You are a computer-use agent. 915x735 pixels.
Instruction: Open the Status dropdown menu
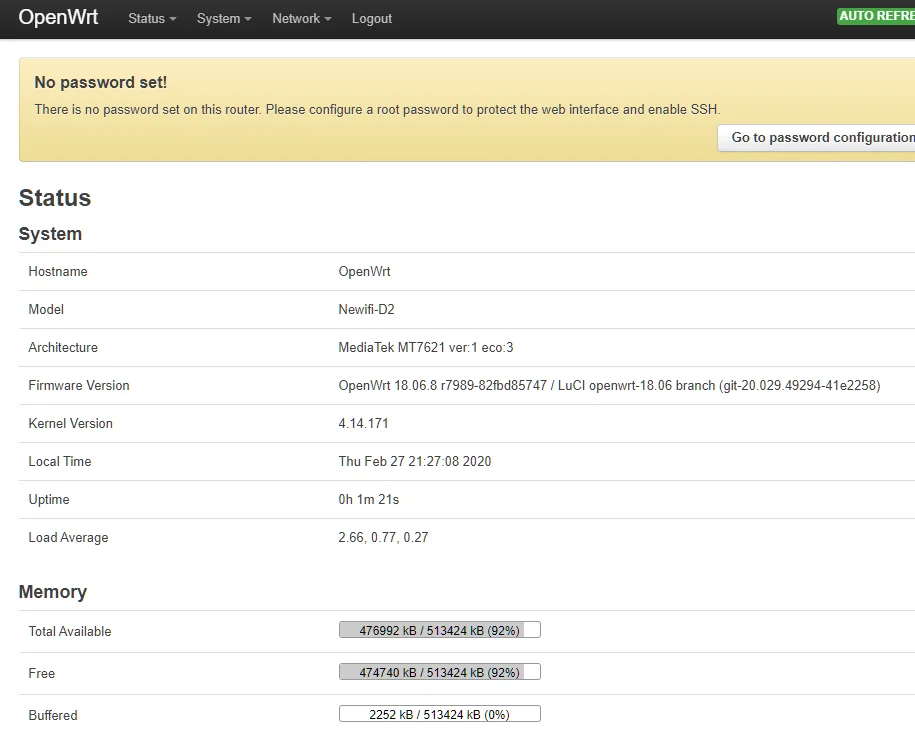(150, 18)
